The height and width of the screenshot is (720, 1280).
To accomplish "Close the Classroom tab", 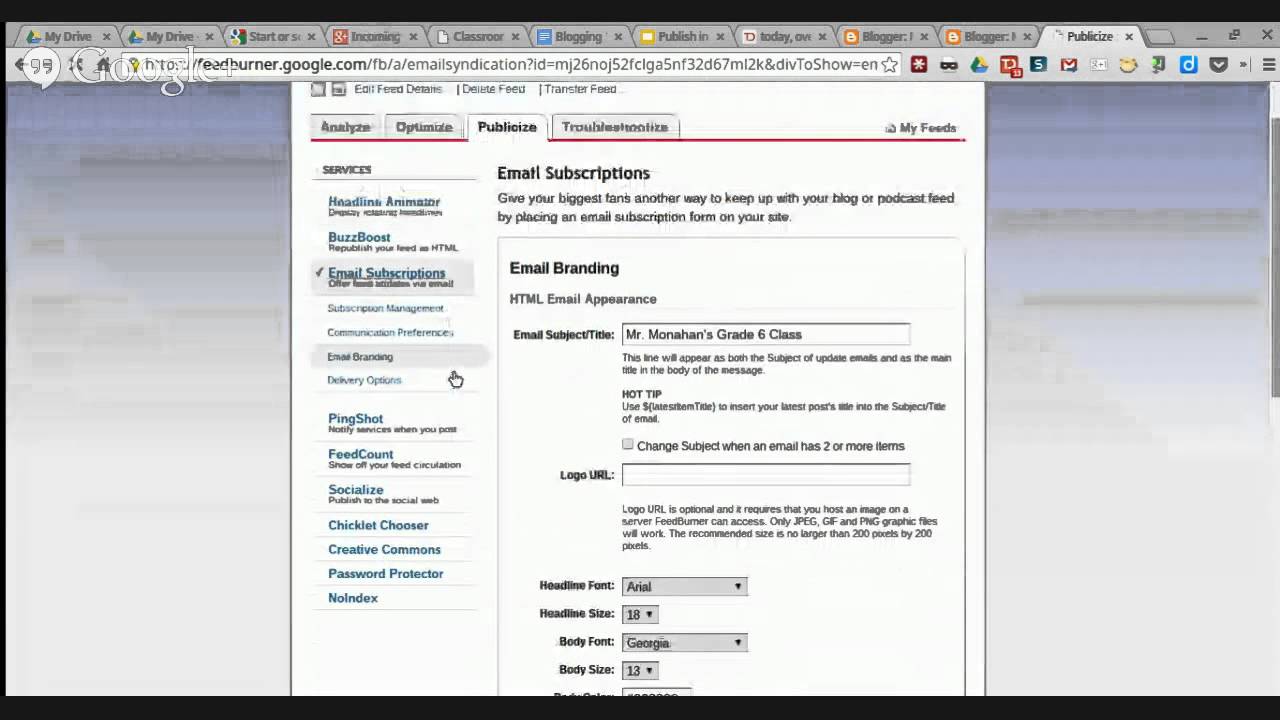I will [x=517, y=36].
